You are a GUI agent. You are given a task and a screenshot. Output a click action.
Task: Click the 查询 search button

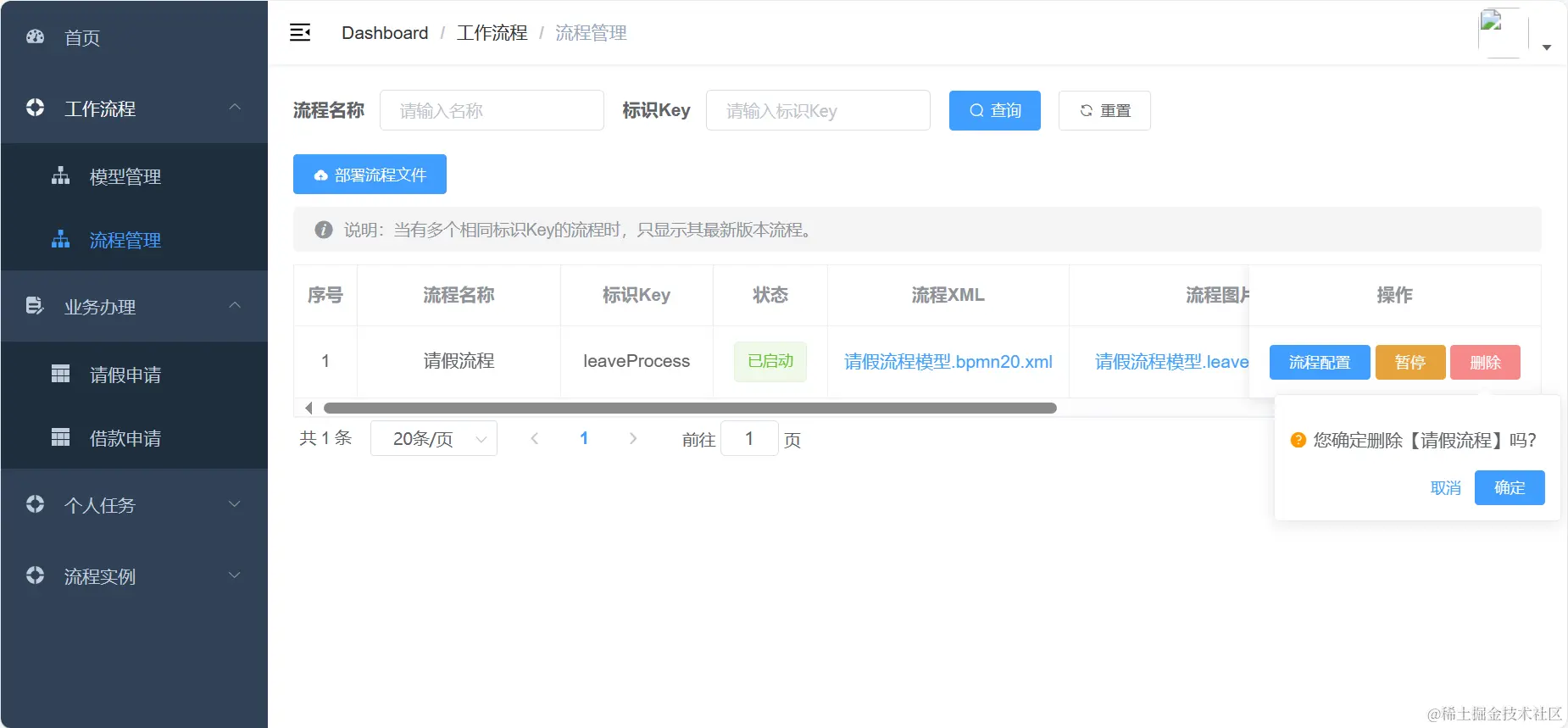995,110
